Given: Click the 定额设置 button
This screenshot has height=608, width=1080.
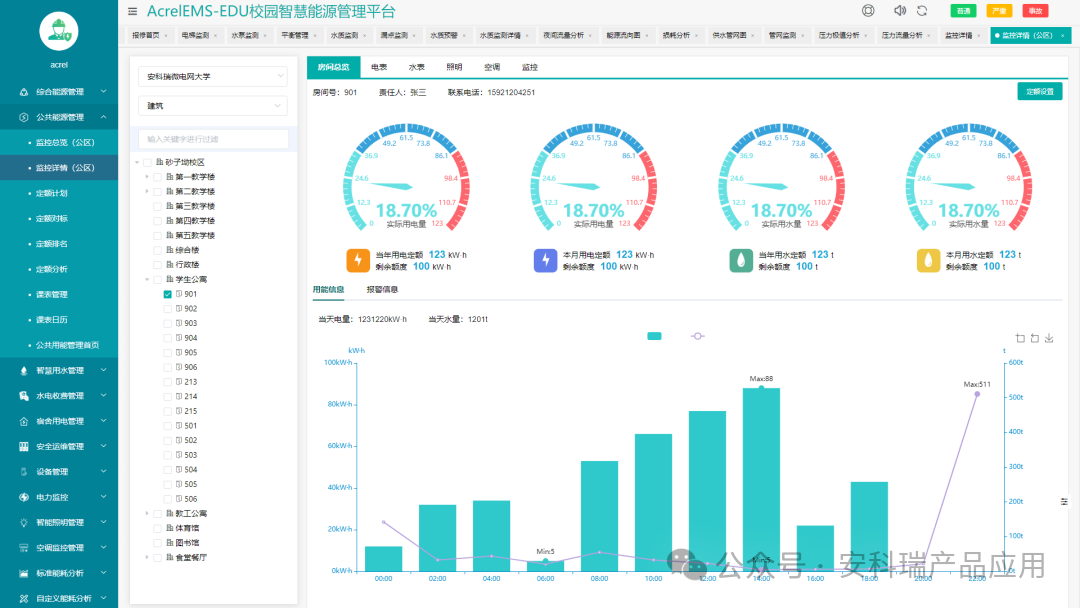Looking at the screenshot, I should click(1039, 92).
